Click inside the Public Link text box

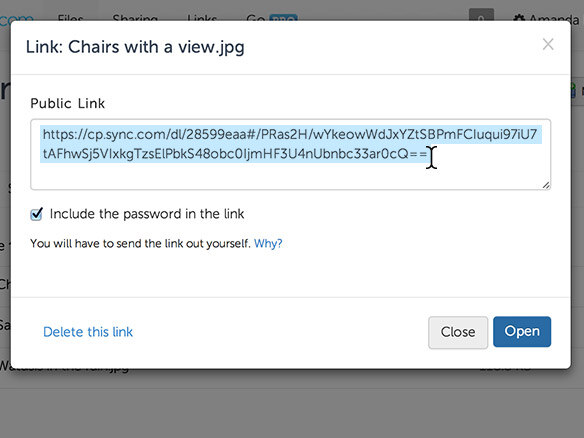tap(291, 155)
